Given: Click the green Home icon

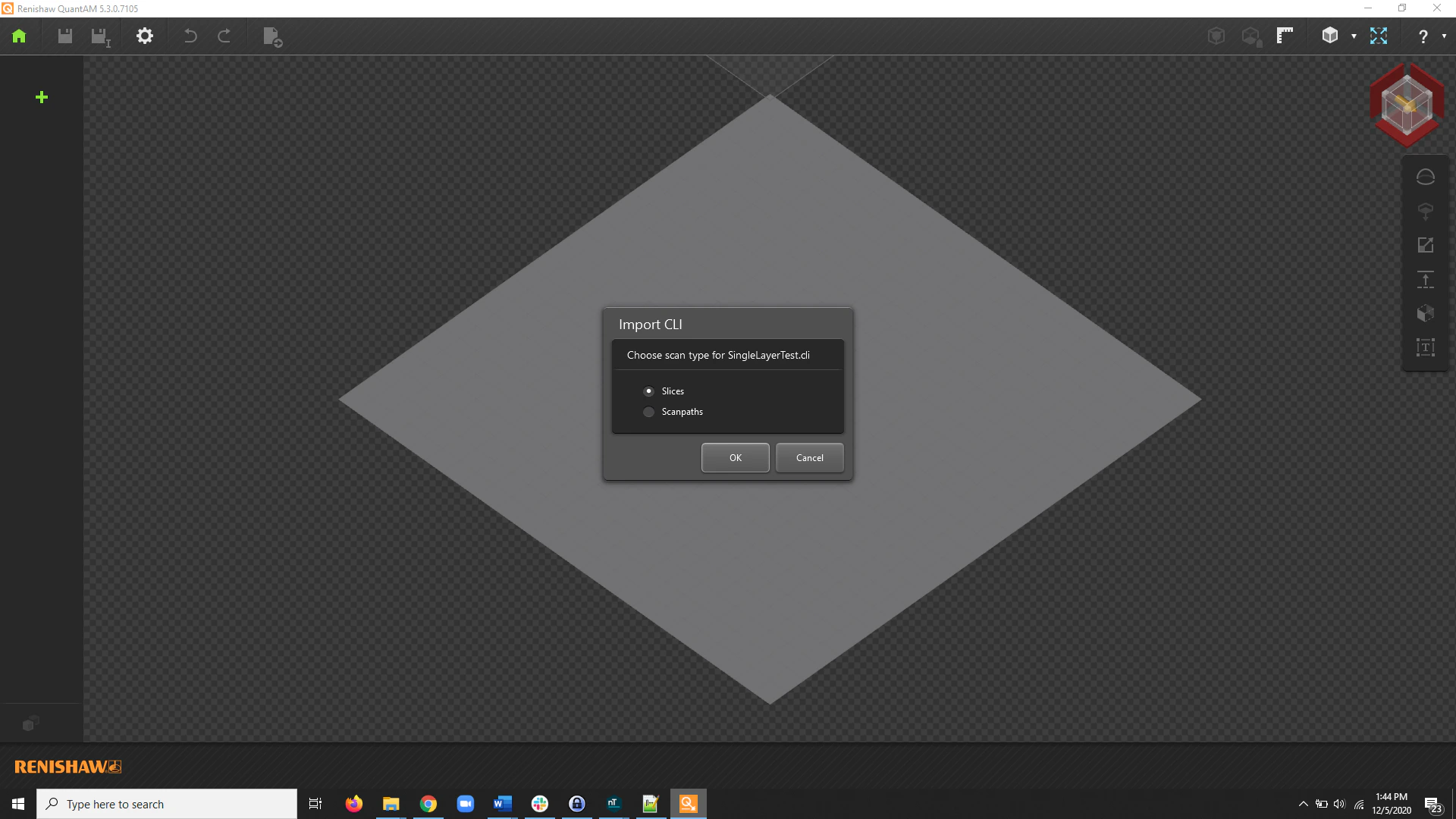Looking at the screenshot, I should point(19,36).
